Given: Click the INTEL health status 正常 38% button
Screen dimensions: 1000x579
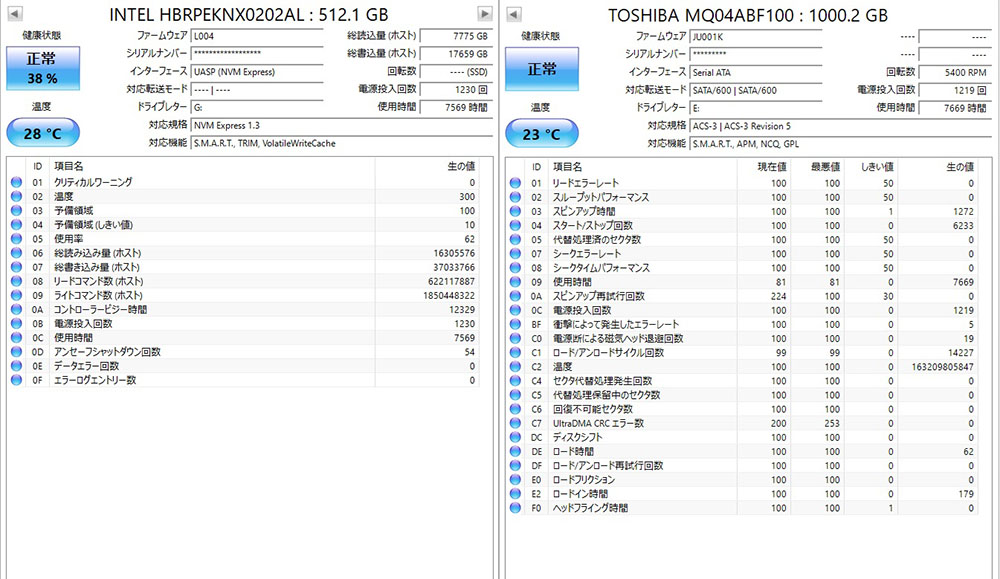Looking at the screenshot, I should (x=41, y=69).
